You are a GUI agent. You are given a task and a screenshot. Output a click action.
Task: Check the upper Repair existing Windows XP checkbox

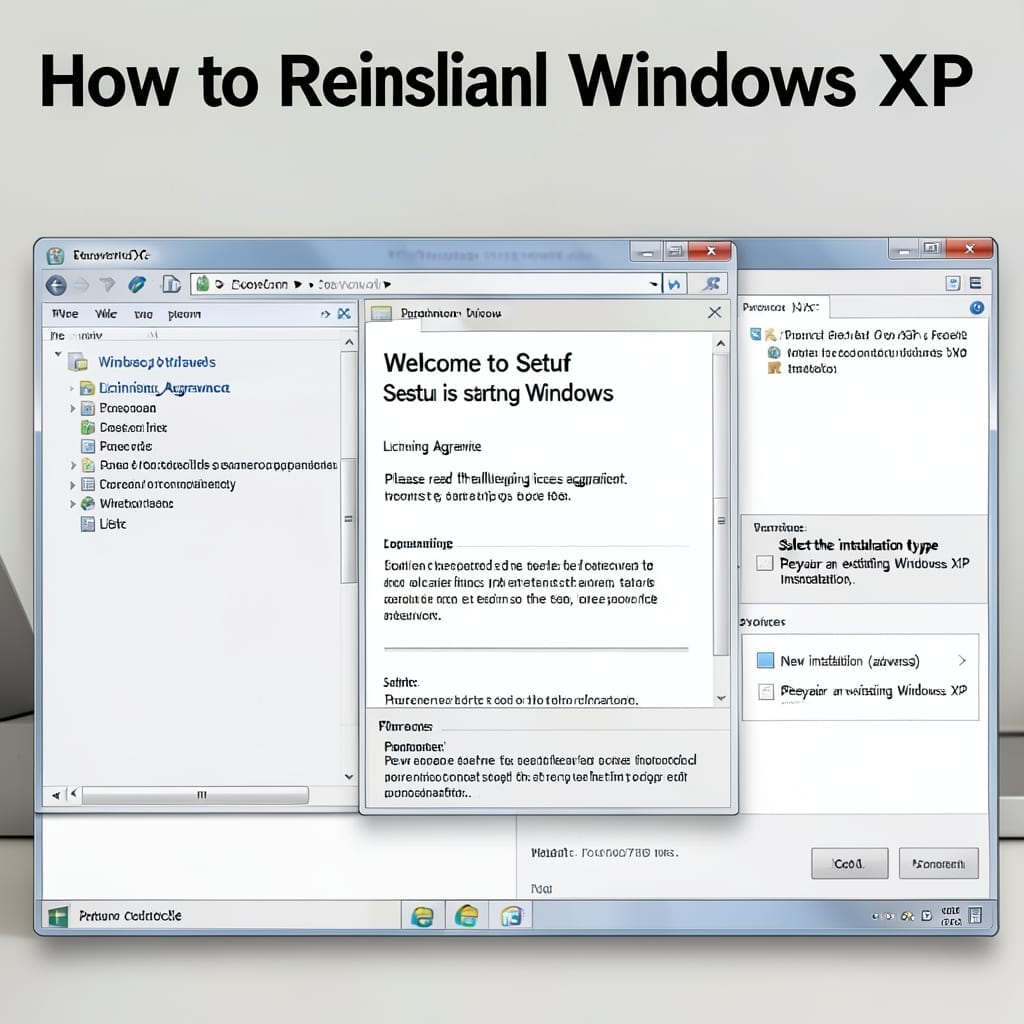click(x=764, y=563)
